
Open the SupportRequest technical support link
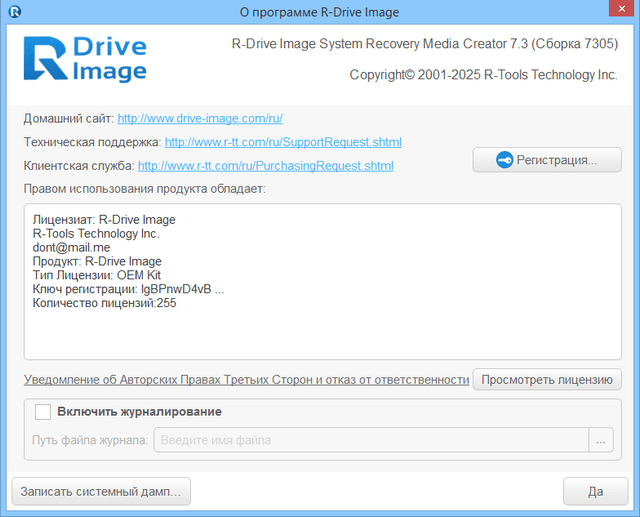click(x=283, y=142)
